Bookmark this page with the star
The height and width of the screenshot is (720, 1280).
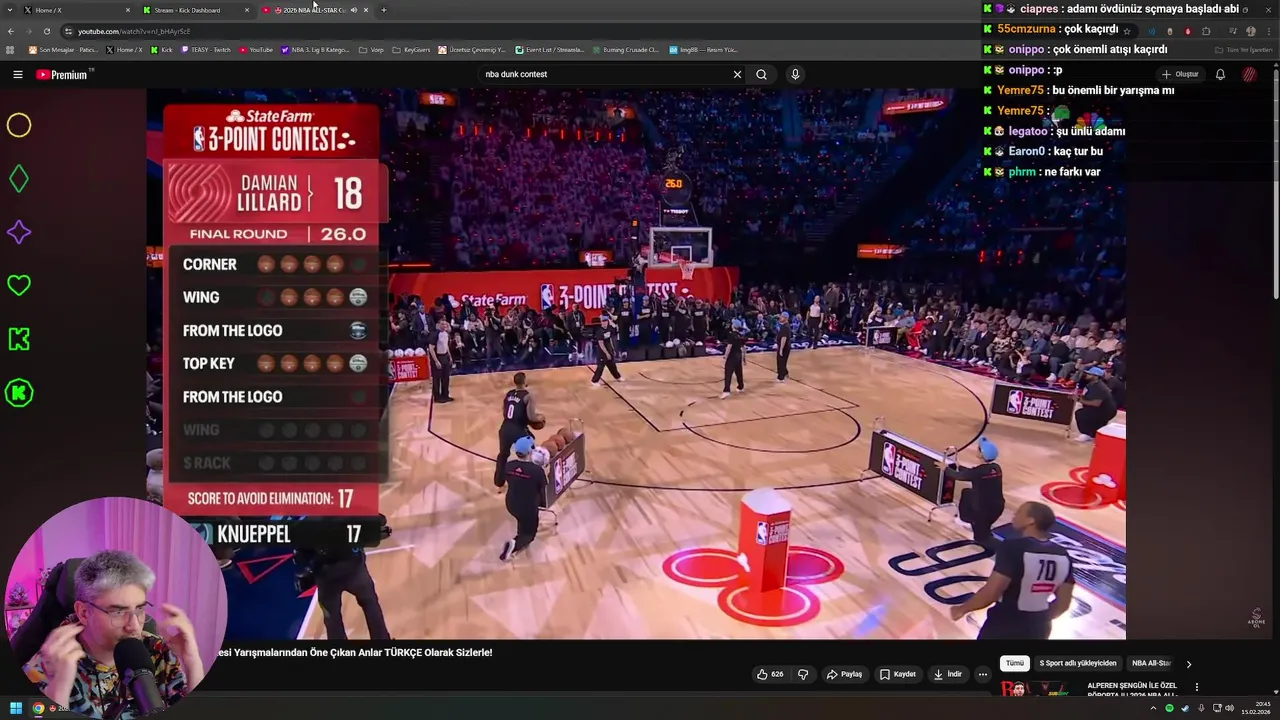(x=1127, y=31)
